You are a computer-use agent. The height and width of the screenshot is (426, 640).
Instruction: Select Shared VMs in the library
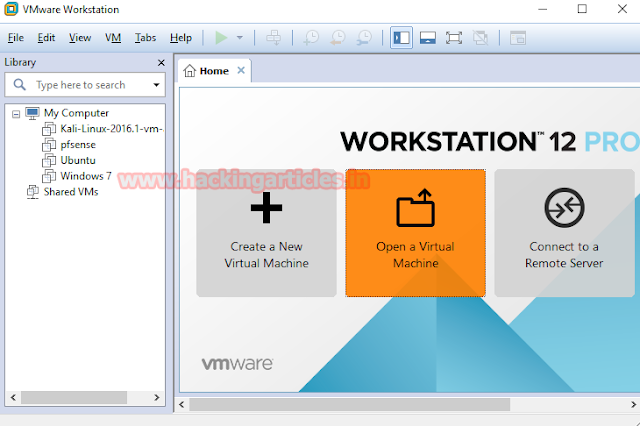point(71,192)
